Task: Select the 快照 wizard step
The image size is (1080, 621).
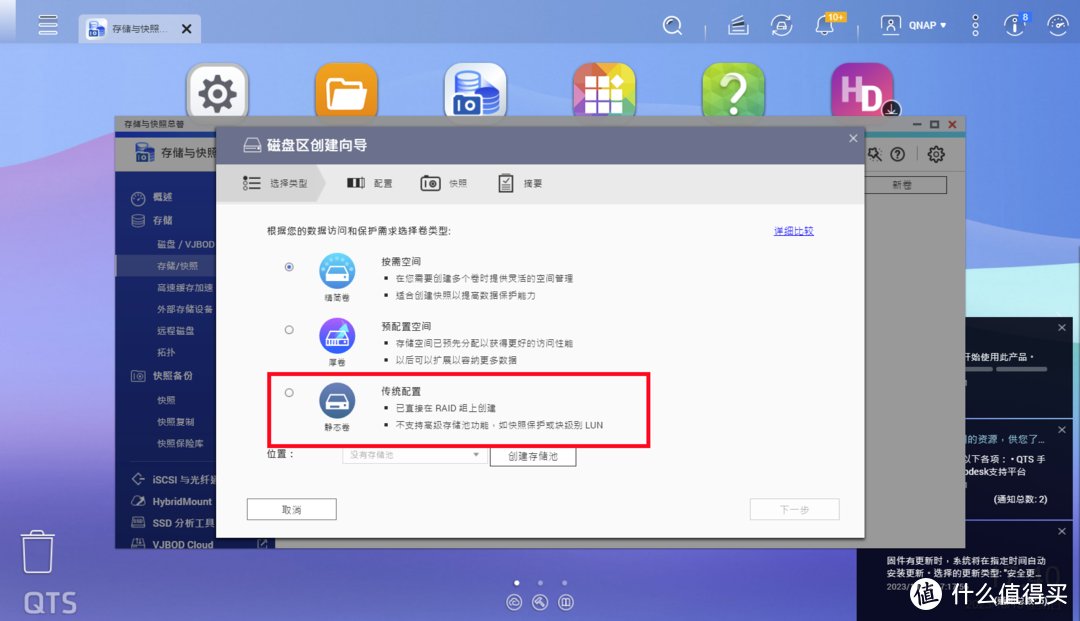Action: [444, 183]
